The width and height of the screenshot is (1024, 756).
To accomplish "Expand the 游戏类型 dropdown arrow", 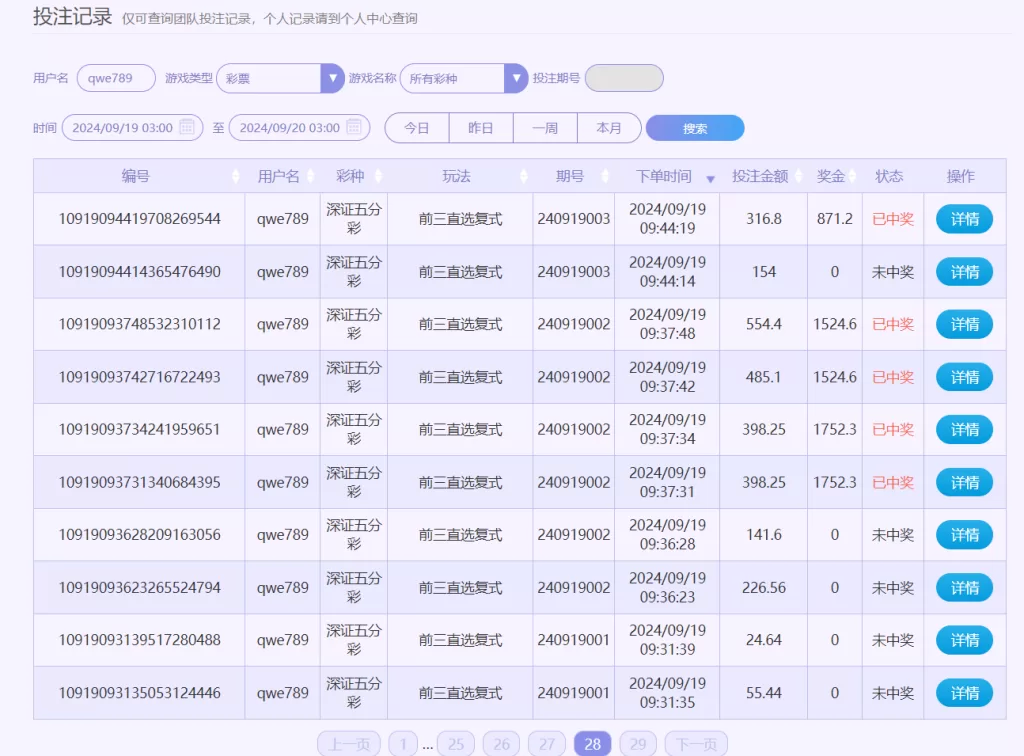I will tap(332, 78).
